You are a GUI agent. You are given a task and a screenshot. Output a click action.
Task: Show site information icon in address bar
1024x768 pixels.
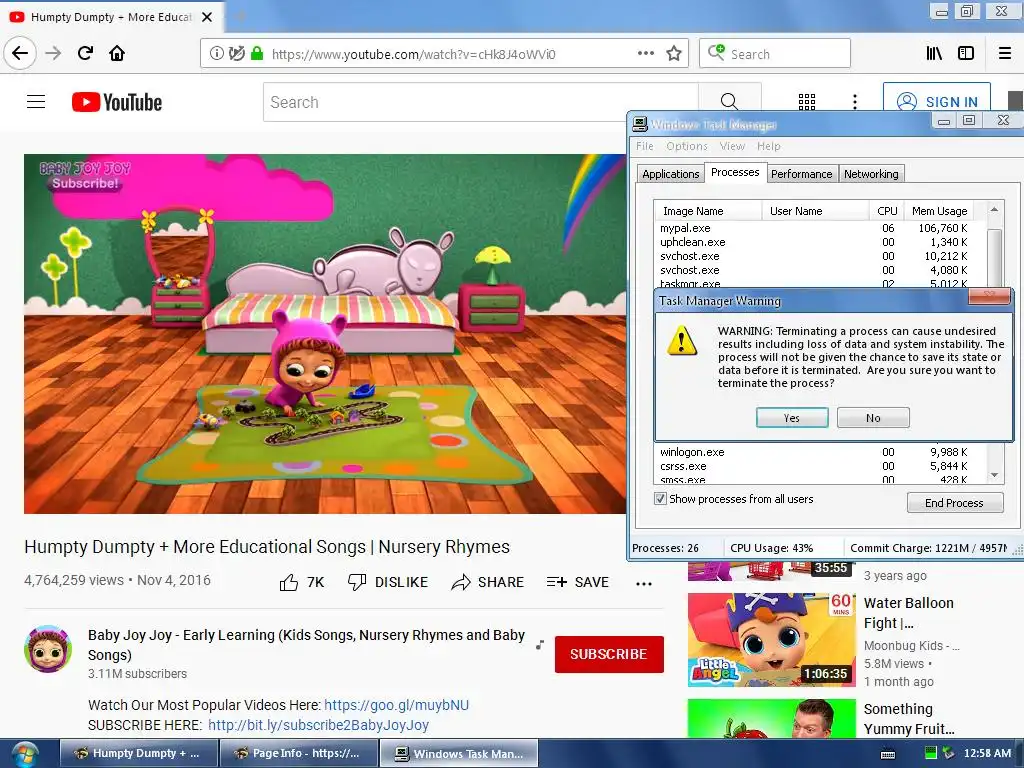(x=217, y=54)
